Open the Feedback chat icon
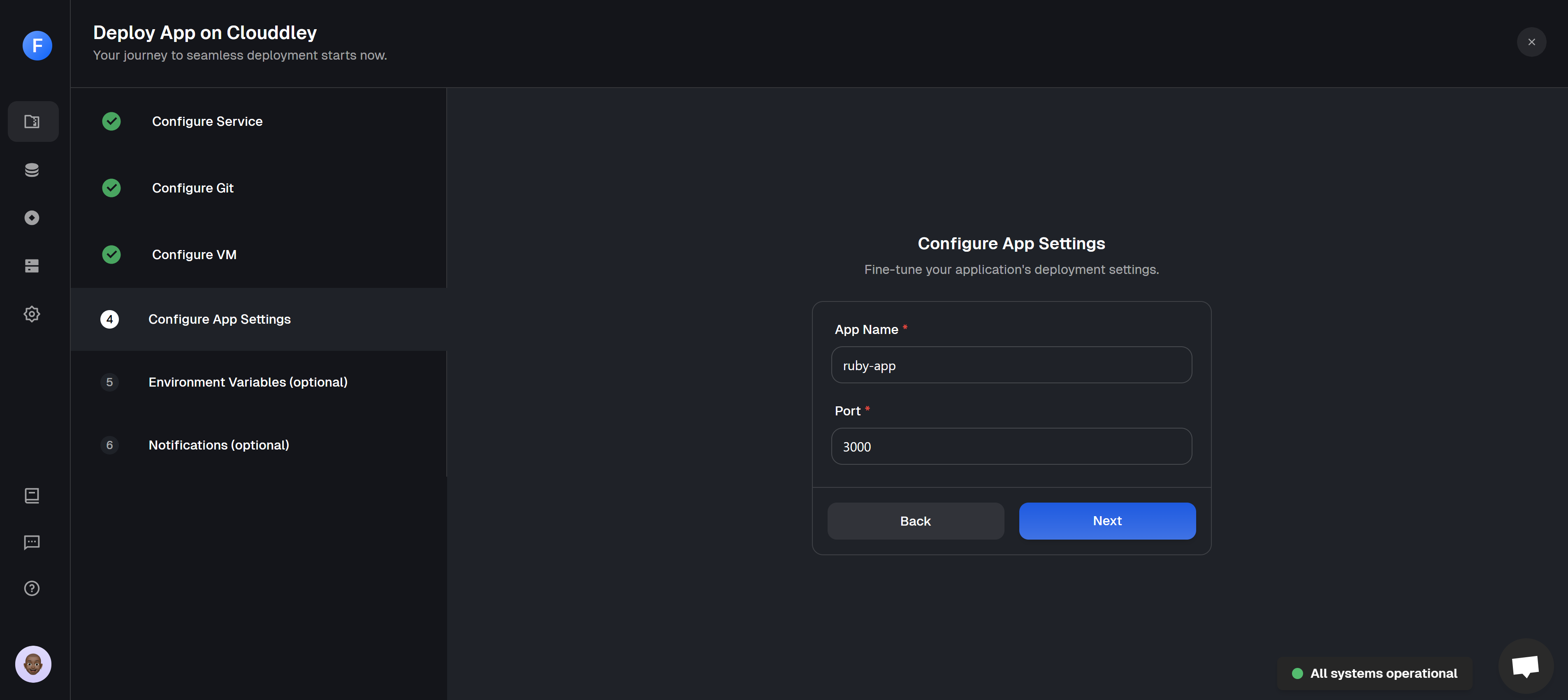This screenshot has height=700, width=1568. (x=31, y=542)
